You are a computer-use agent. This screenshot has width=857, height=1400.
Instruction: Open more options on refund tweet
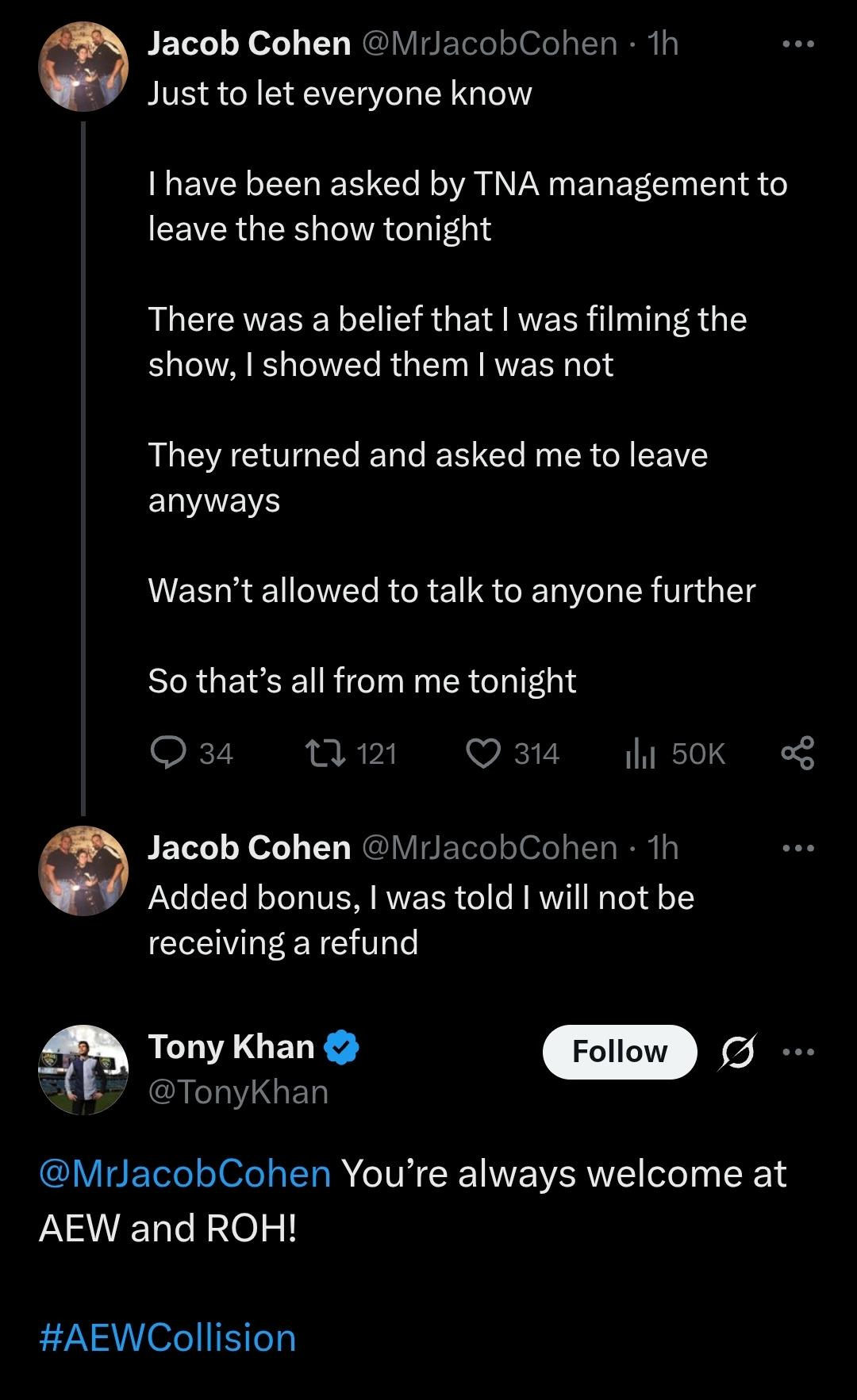tap(797, 848)
